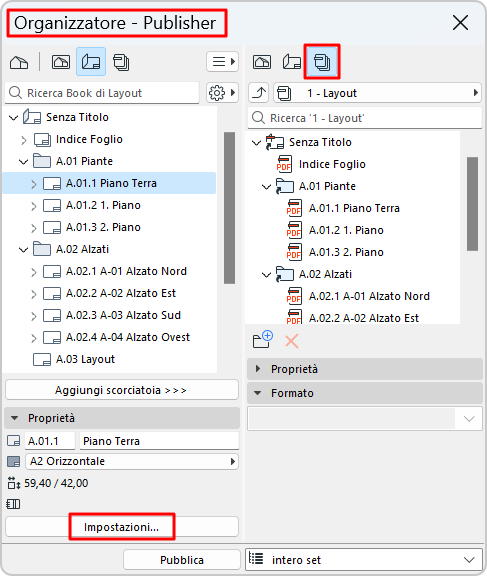Screen dimensions: 487x576
Task: Collapse A.02 Alzati folder in right tree
Action: [x=266, y=275]
